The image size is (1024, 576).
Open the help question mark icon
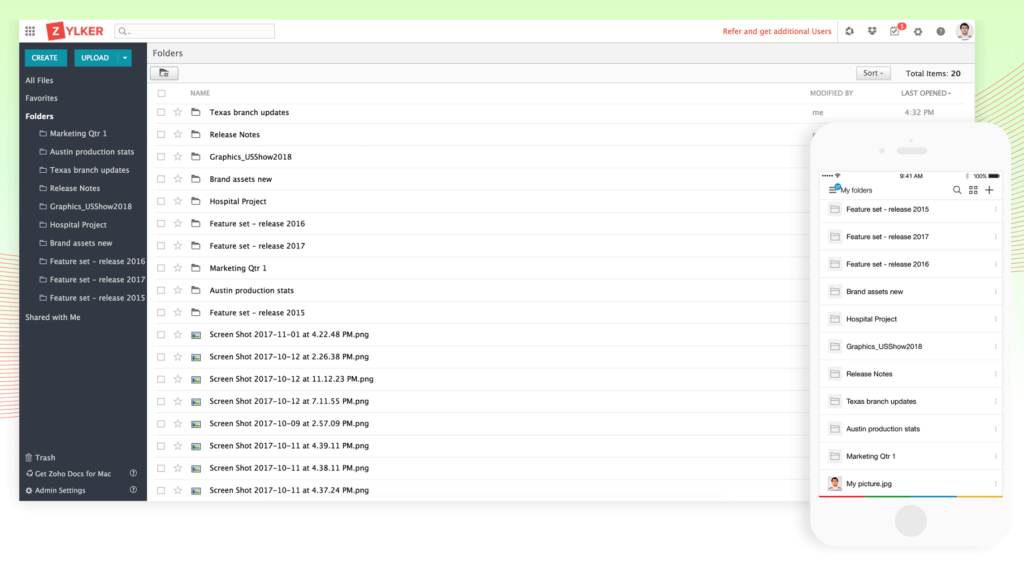point(940,31)
